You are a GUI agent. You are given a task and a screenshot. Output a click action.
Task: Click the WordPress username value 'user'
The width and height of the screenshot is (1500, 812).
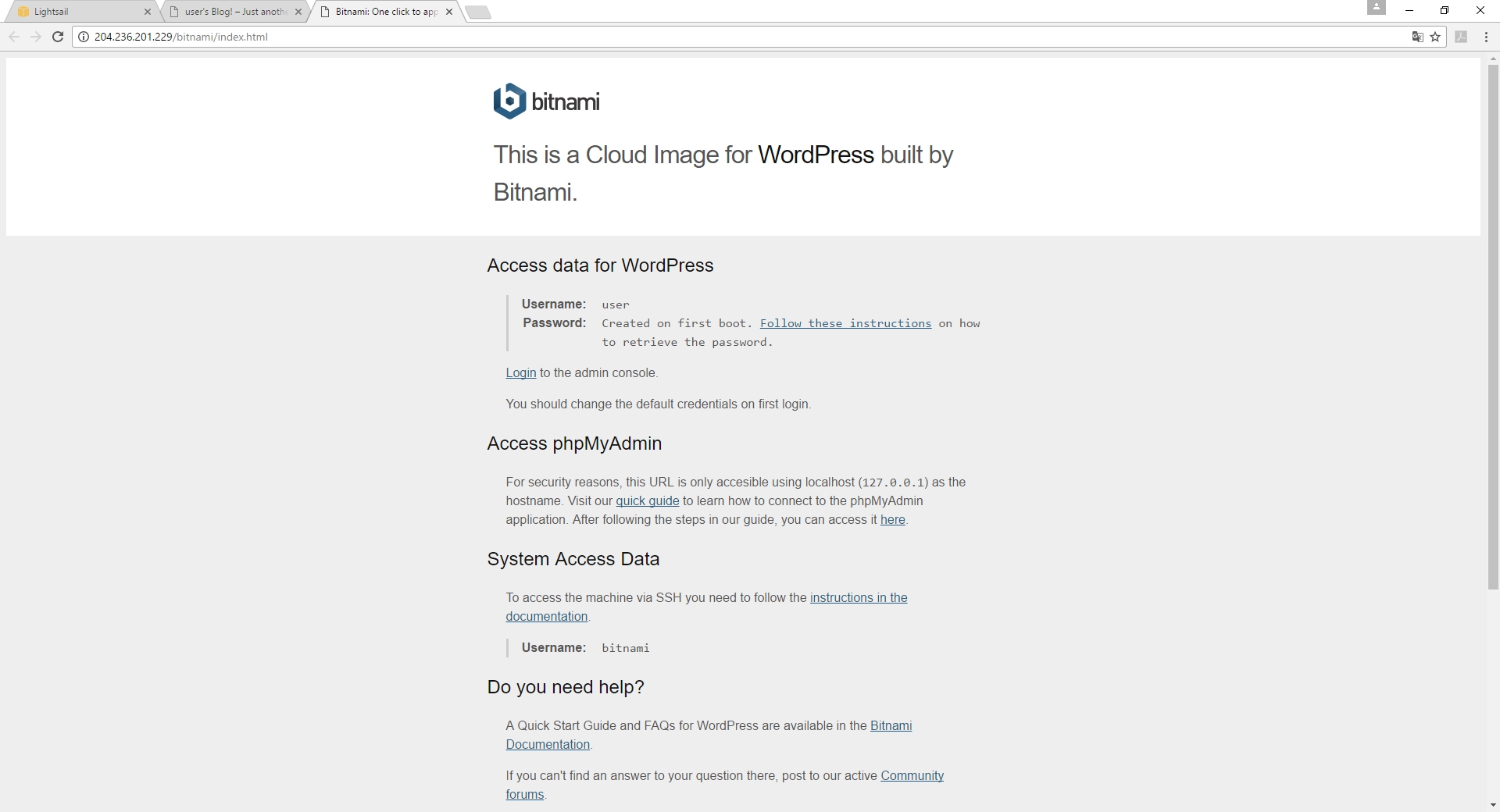click(616, 304)
